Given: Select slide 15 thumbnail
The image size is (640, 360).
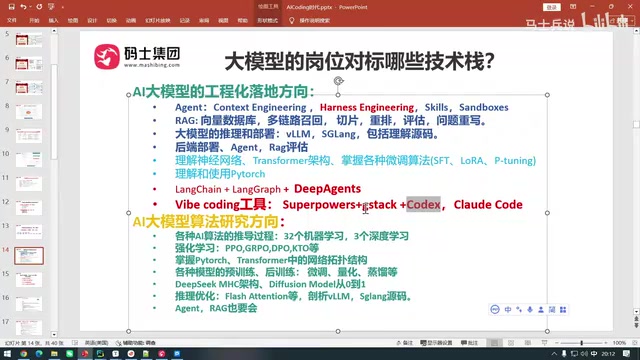Looking at the screenshot, I should [x=29, y=280].
